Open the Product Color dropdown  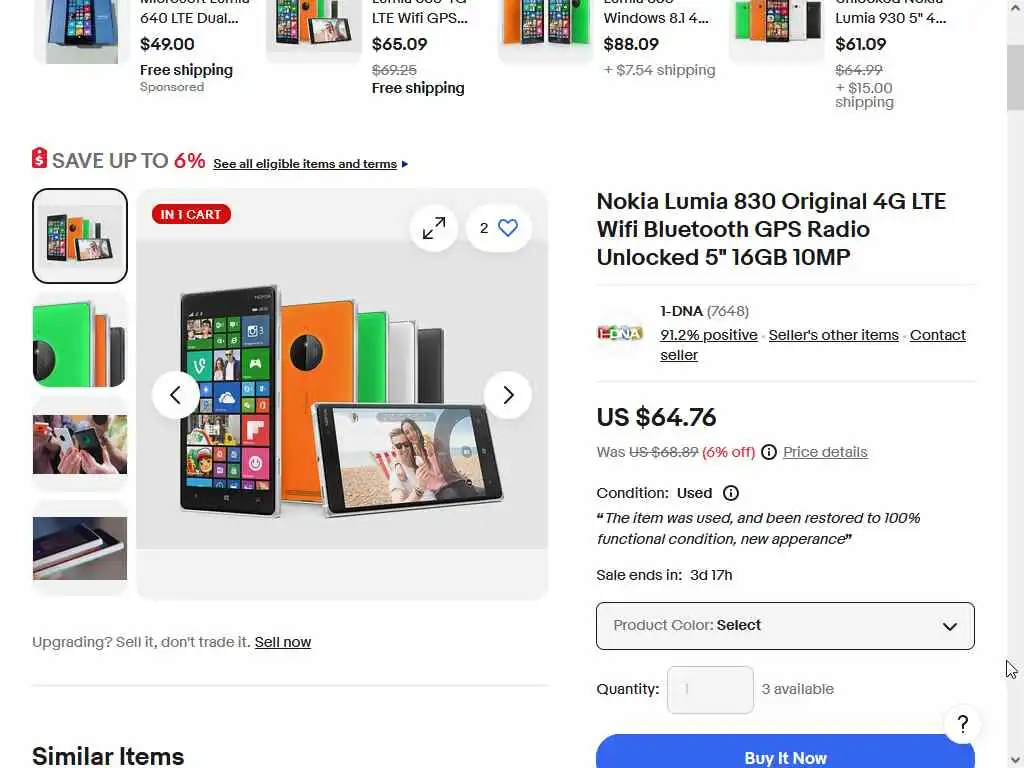(x=785, y=626)
